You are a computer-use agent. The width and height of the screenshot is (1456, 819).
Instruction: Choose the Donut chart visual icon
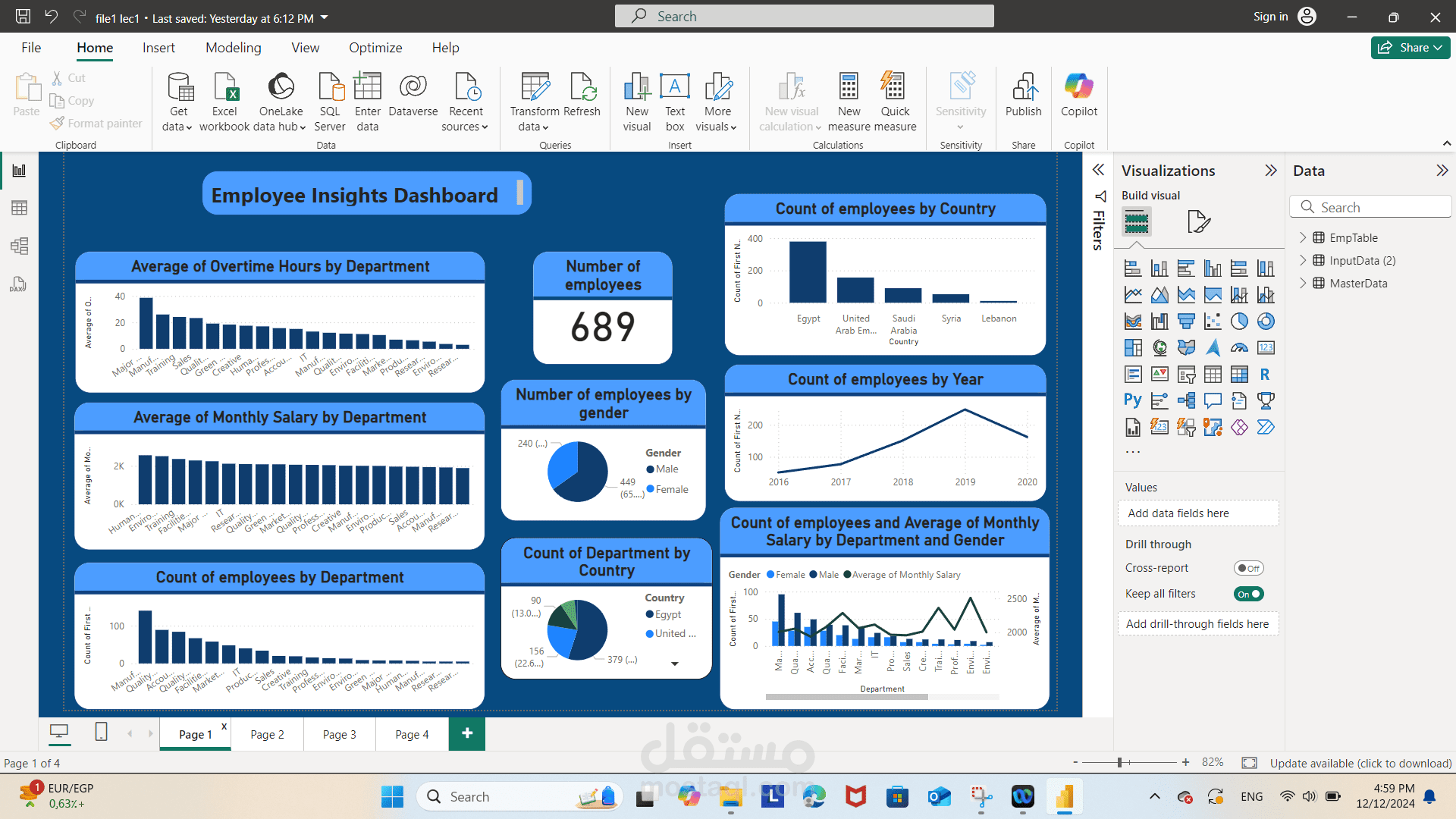pyautogui.click(x=1266, y=322)
